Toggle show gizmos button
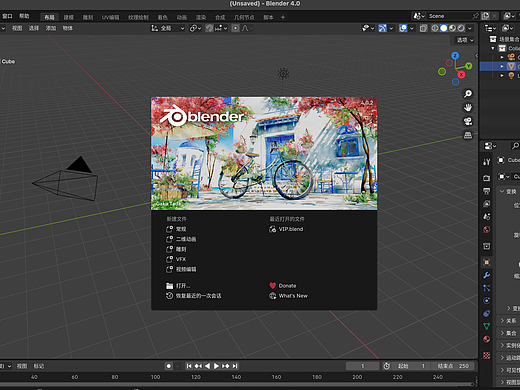 [382, 28]
